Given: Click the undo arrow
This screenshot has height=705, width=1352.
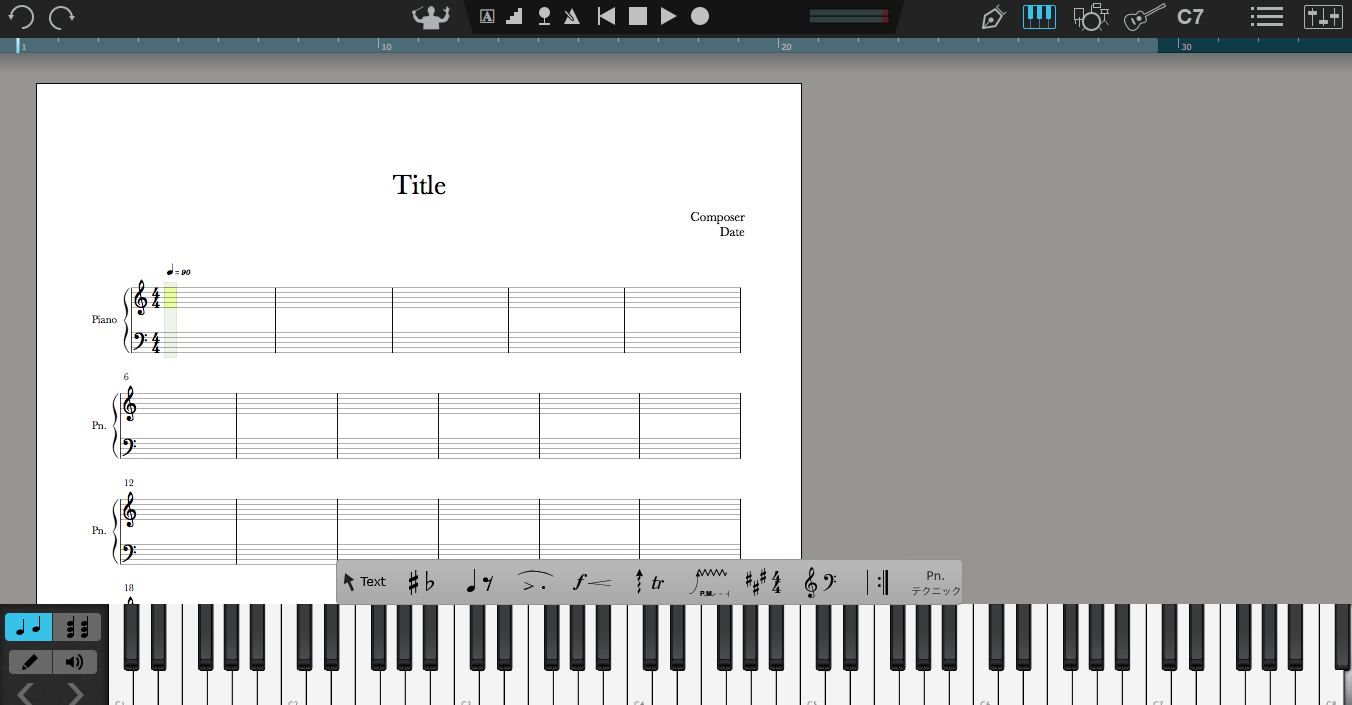Looking at the screenshot, I should (x=21, y=17).
